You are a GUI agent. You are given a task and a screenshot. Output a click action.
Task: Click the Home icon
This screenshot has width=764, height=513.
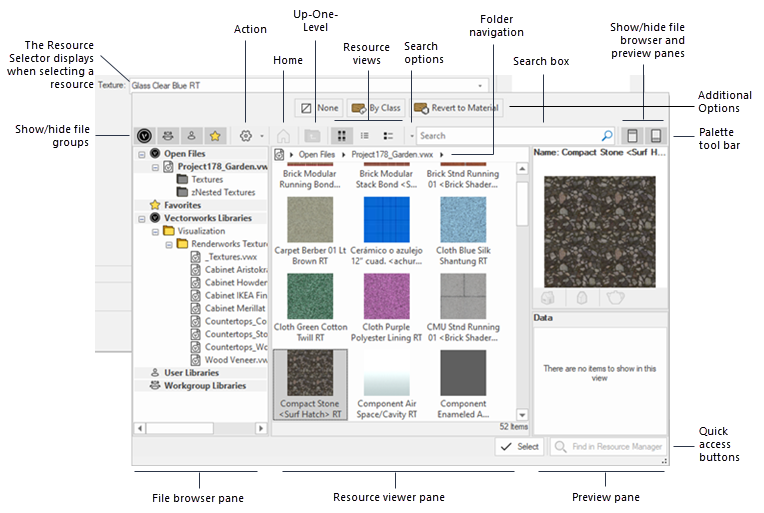point(285,134)
